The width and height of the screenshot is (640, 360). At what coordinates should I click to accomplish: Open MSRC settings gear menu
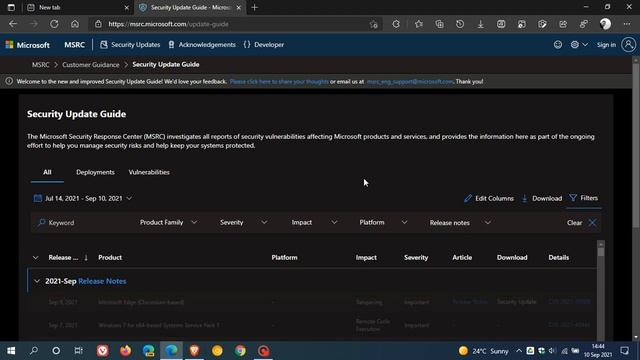tap(579, 44)
